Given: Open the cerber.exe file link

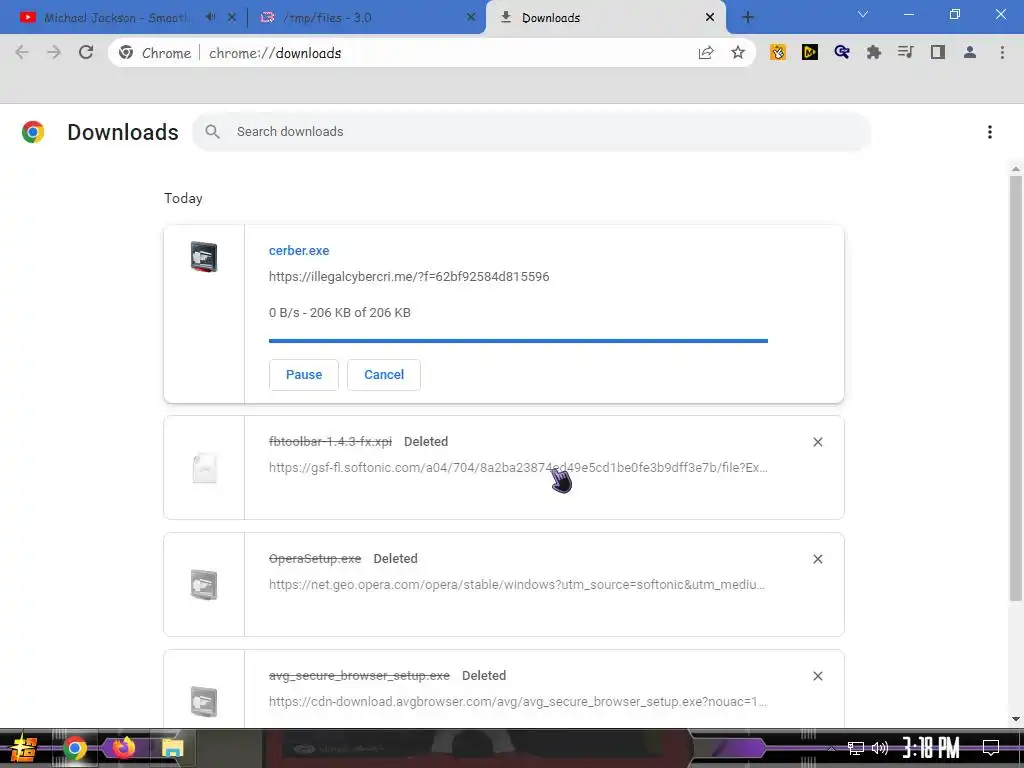Looking at the screenshot, I should pyautogui.click(x=299, y=251).
